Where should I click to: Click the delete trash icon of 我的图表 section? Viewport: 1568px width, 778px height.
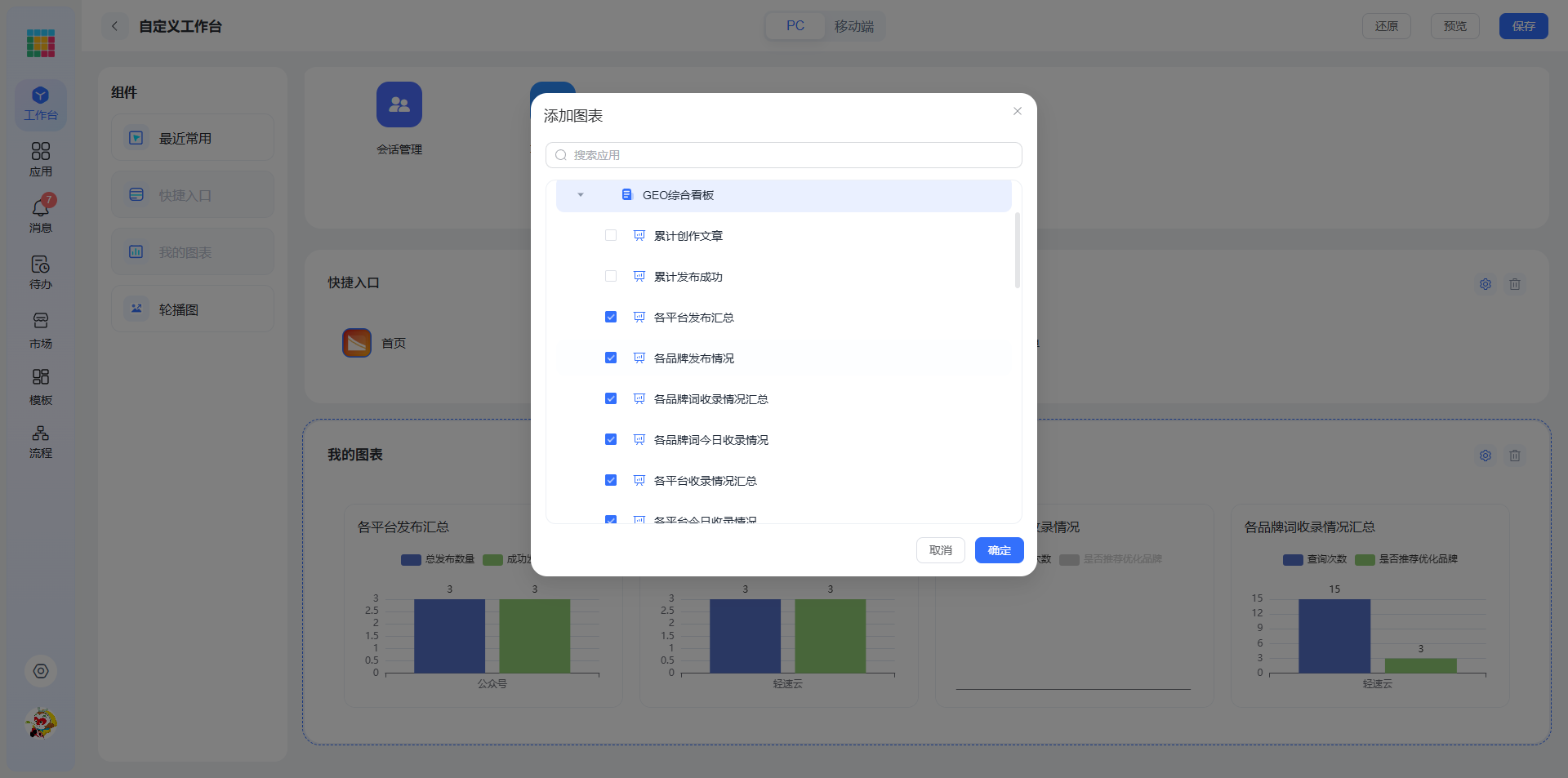1515,456
